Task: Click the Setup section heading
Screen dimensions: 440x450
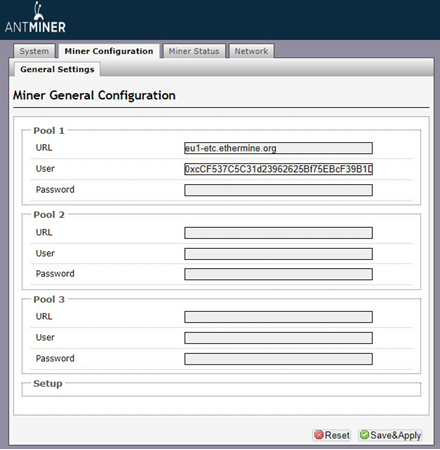Action: pos(48,383)
